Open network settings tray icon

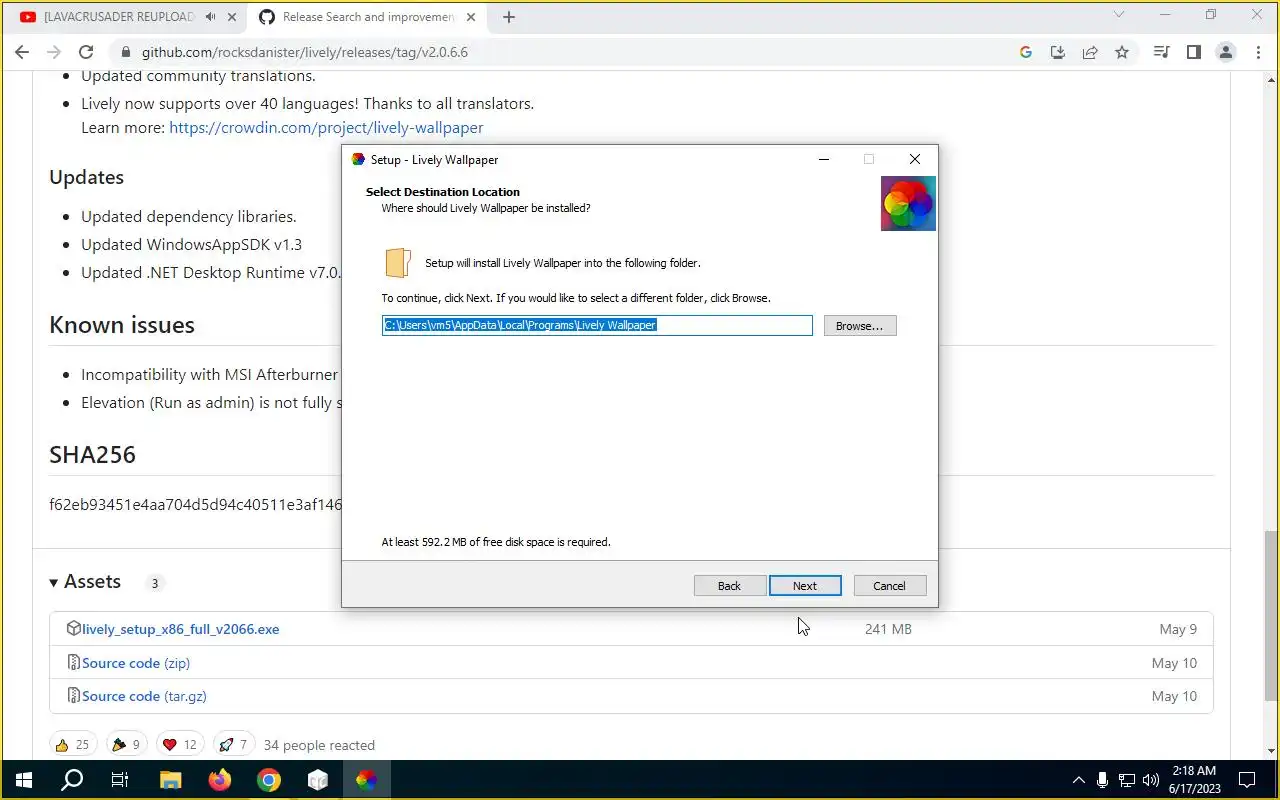pyautogui.click(x=1127, y=780)
